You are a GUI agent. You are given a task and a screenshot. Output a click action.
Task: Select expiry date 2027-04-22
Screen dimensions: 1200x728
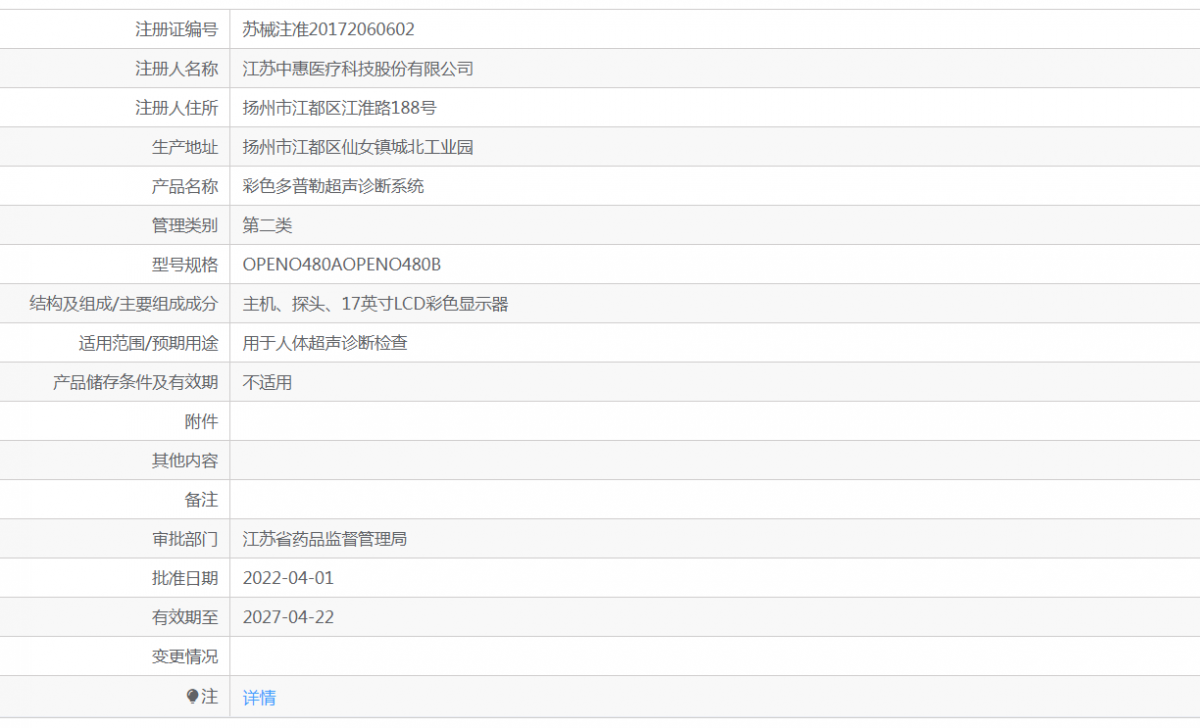tap(288, 617)
